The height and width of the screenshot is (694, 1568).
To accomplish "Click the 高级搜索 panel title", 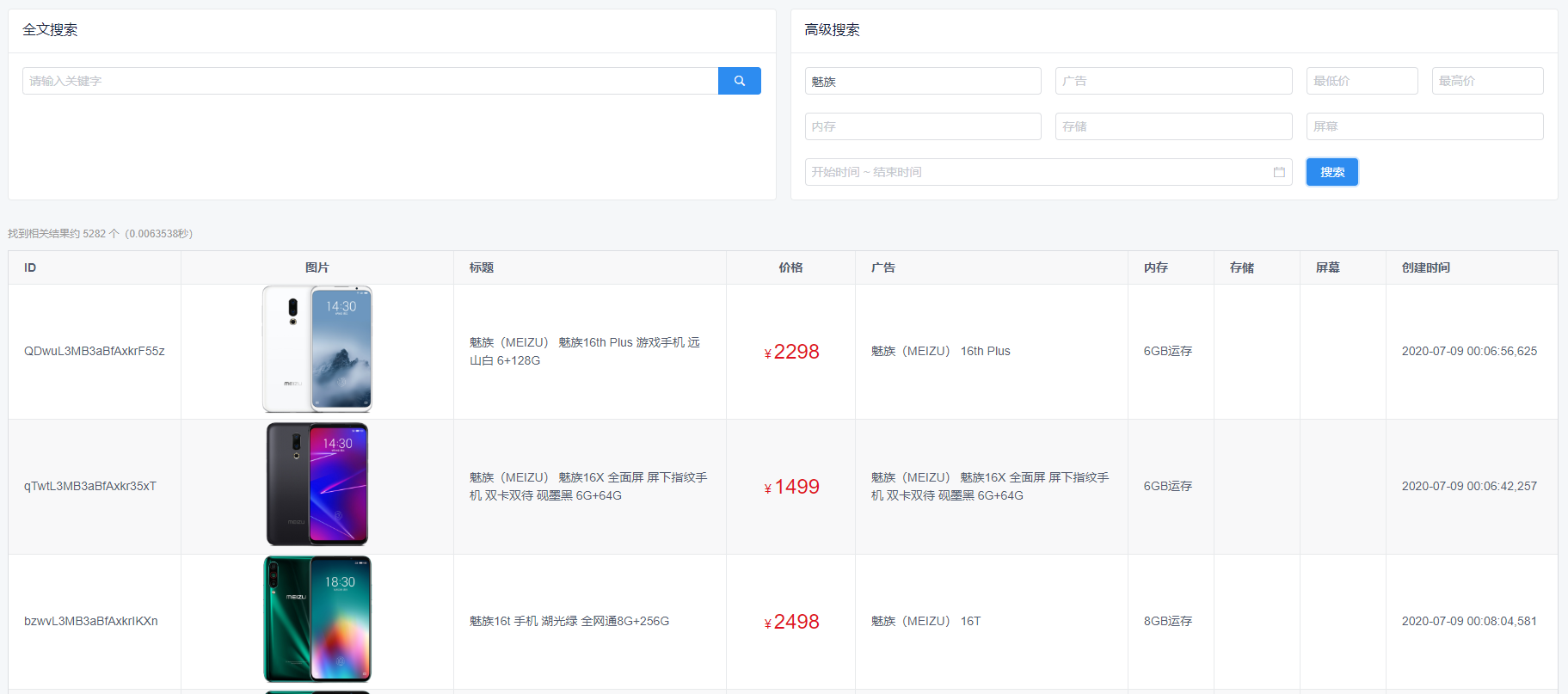I will 832,30.
